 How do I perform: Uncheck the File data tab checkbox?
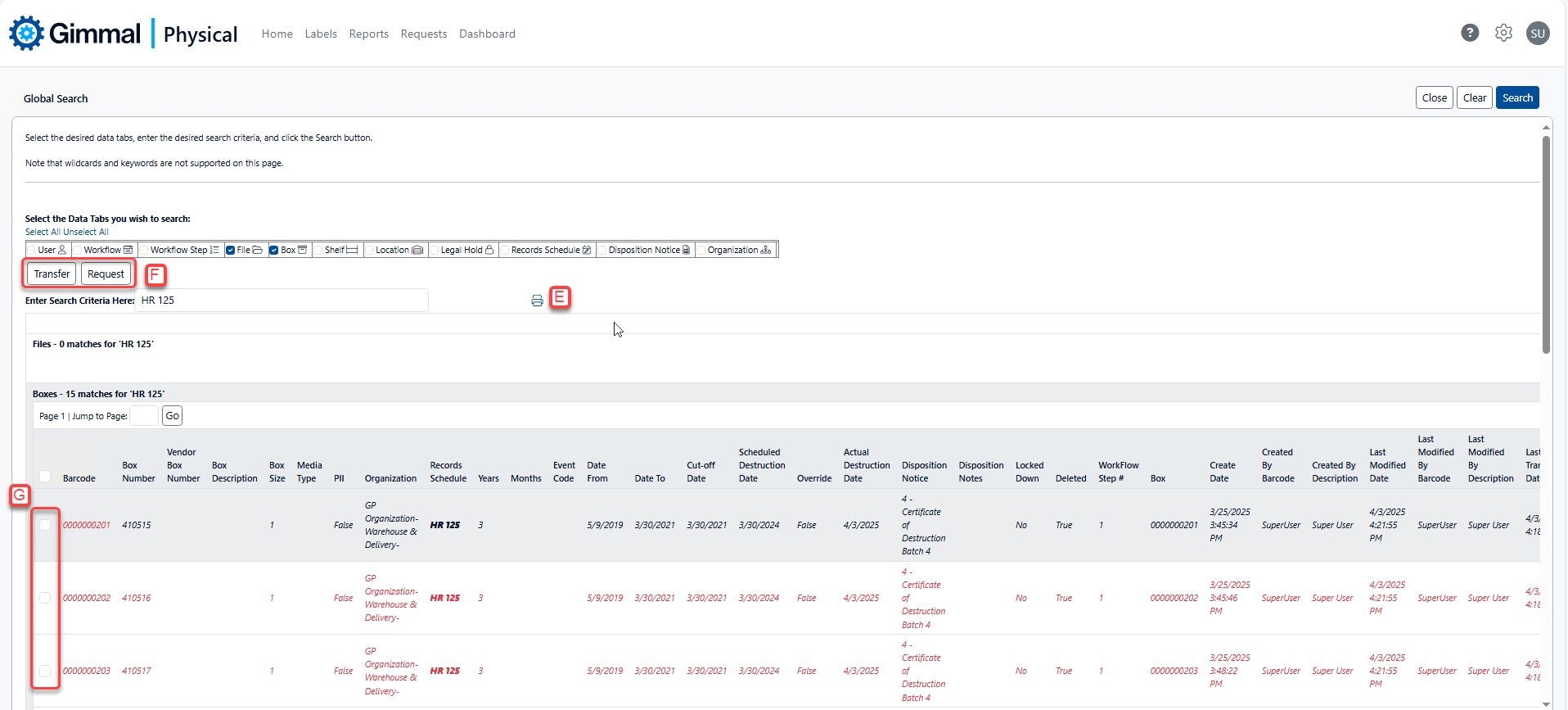pyautogui.click(x=231, y=250)
